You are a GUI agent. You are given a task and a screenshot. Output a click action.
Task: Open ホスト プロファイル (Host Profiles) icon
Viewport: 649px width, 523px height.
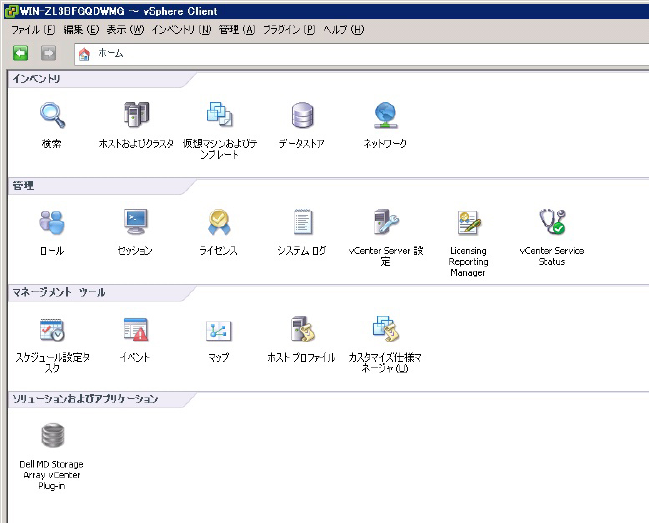303,329
